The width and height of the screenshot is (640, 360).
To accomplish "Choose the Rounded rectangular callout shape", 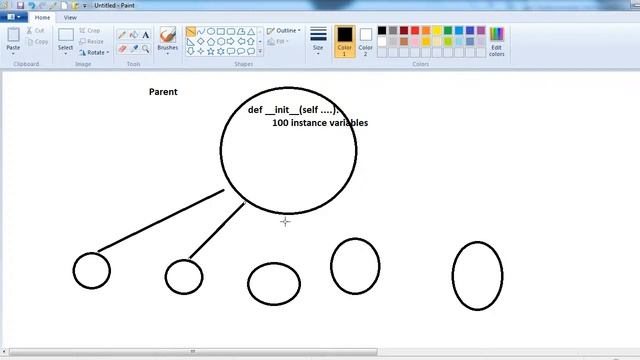I will click(x=231, y=51).
